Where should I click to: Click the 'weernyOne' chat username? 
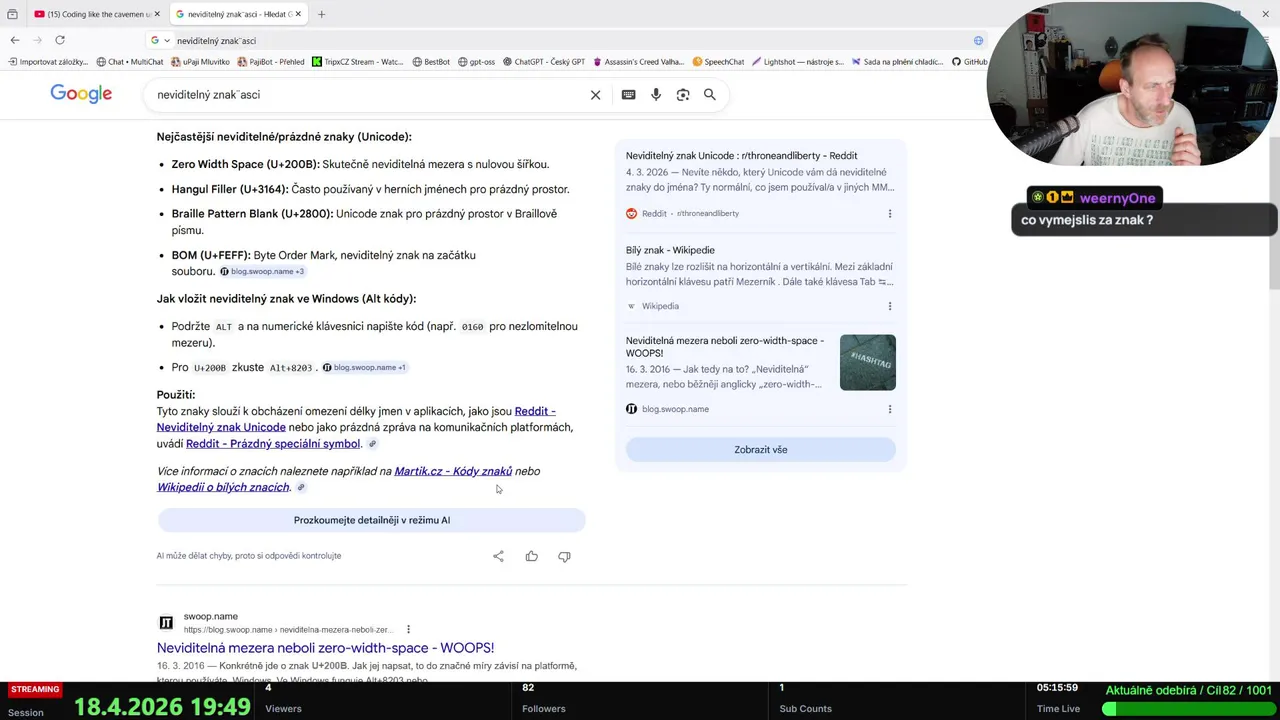tap(1117, 198)
